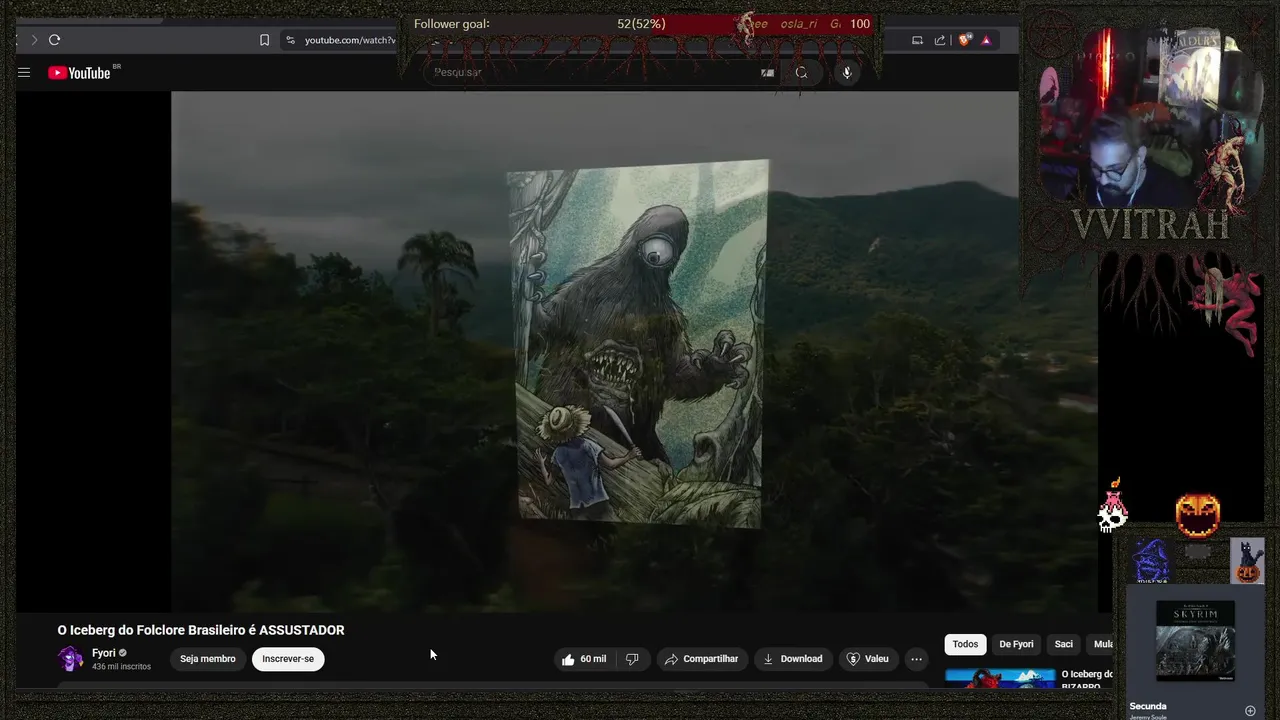
Task: Select the Saci filter chip
Action: pos(1064,644)
